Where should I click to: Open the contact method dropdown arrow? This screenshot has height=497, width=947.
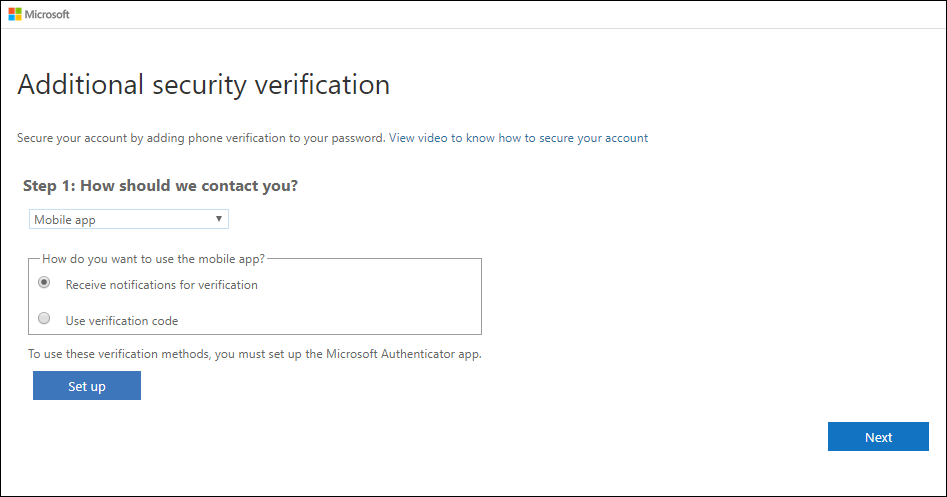point(219,219)
